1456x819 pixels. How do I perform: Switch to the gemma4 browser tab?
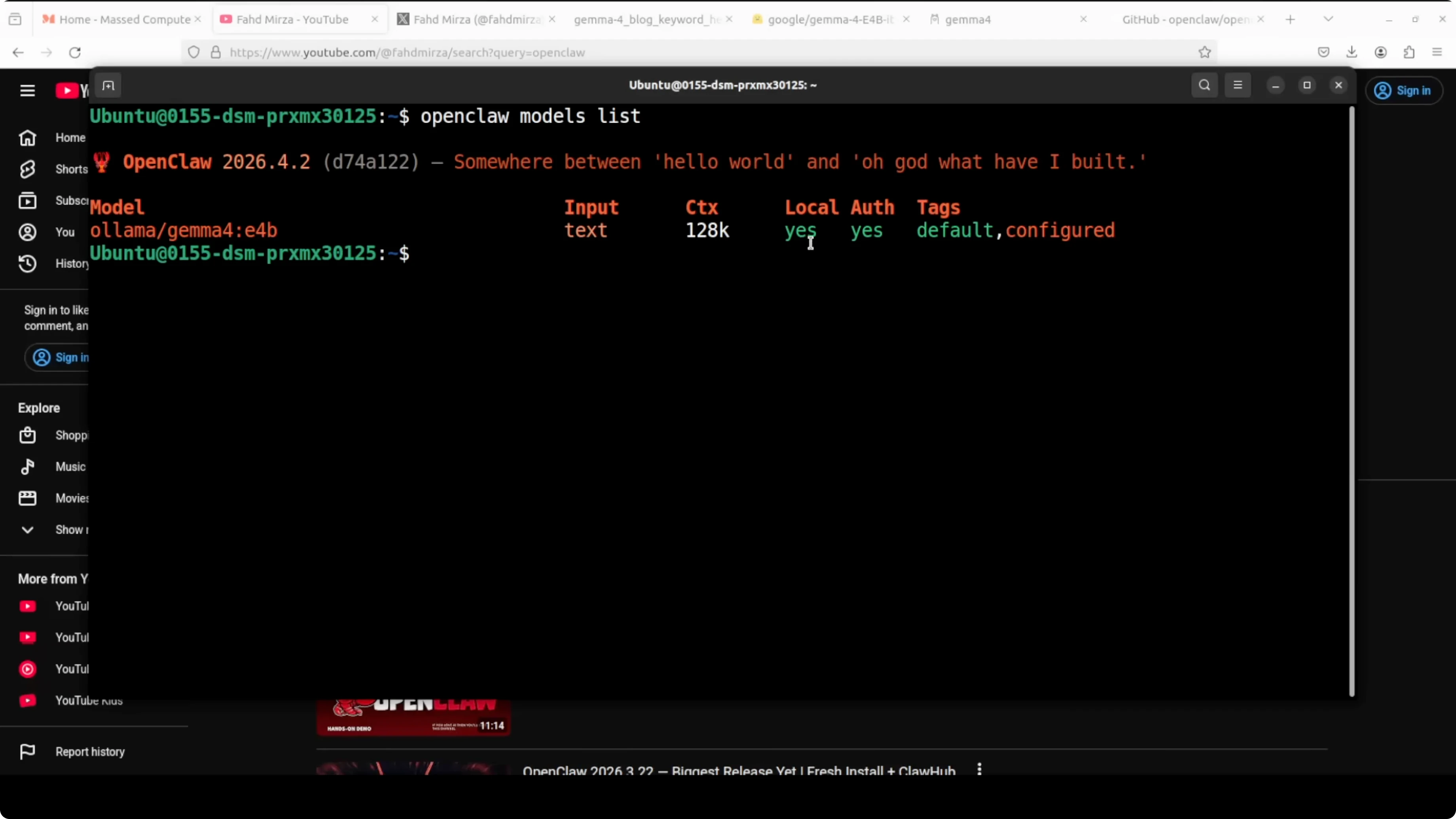point(968,19)
